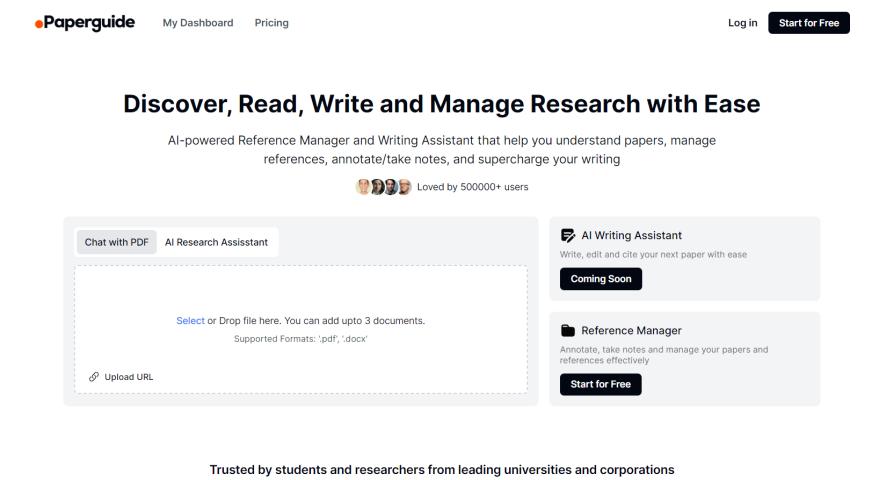This screenshot has height=480, width=878.
Task: Click the Loved by 500000+ users text
Action: tap(472, 187)
